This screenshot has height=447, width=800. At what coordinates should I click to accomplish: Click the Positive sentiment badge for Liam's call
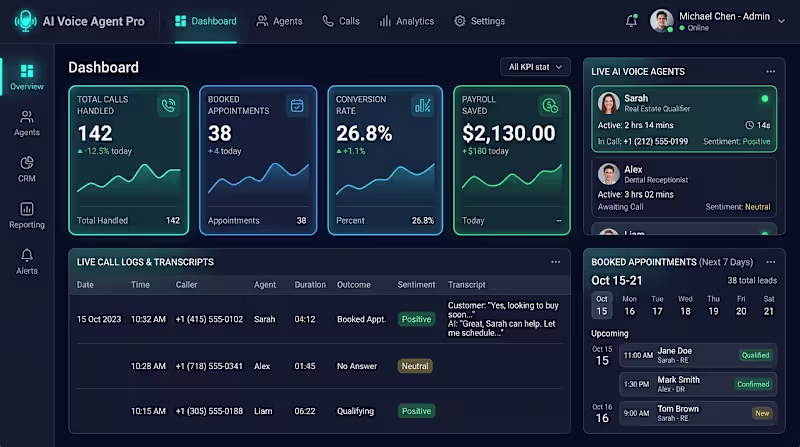pos(416,411)
